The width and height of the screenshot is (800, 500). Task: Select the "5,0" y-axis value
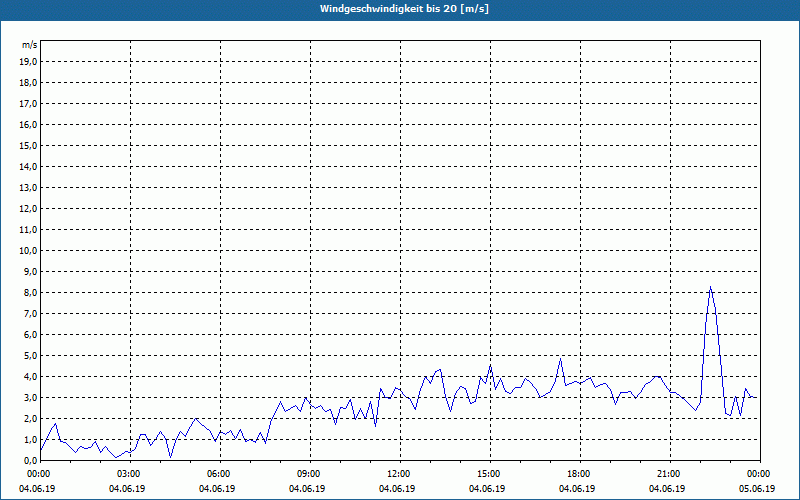(30, 356)
